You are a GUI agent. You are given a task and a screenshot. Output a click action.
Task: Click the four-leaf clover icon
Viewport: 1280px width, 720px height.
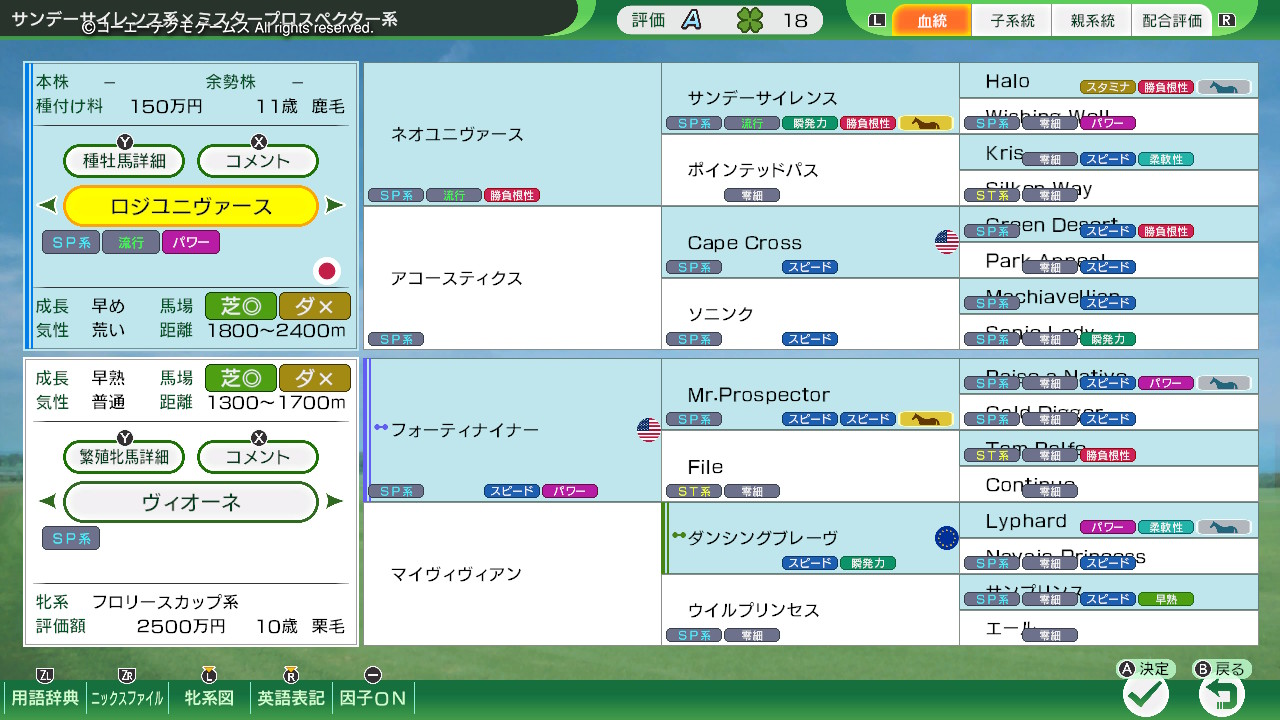tap(749, 20)
